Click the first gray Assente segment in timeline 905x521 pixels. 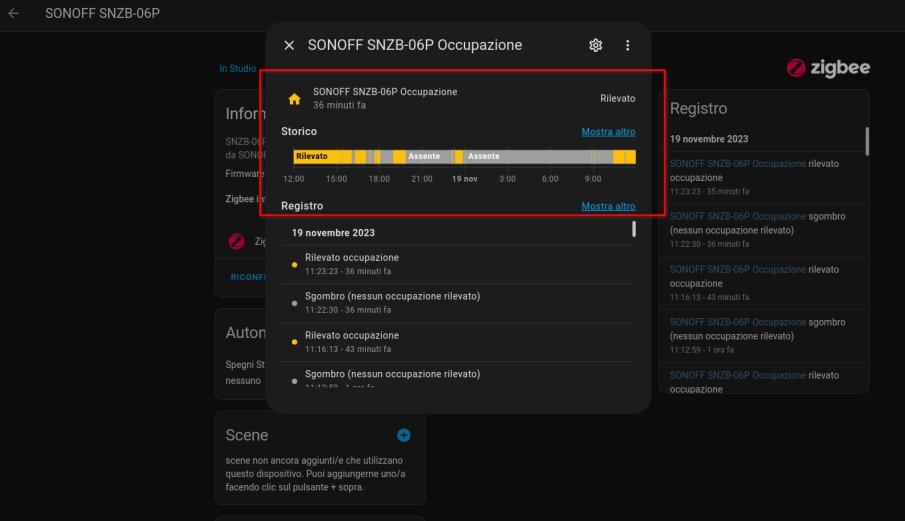point(427,156)
